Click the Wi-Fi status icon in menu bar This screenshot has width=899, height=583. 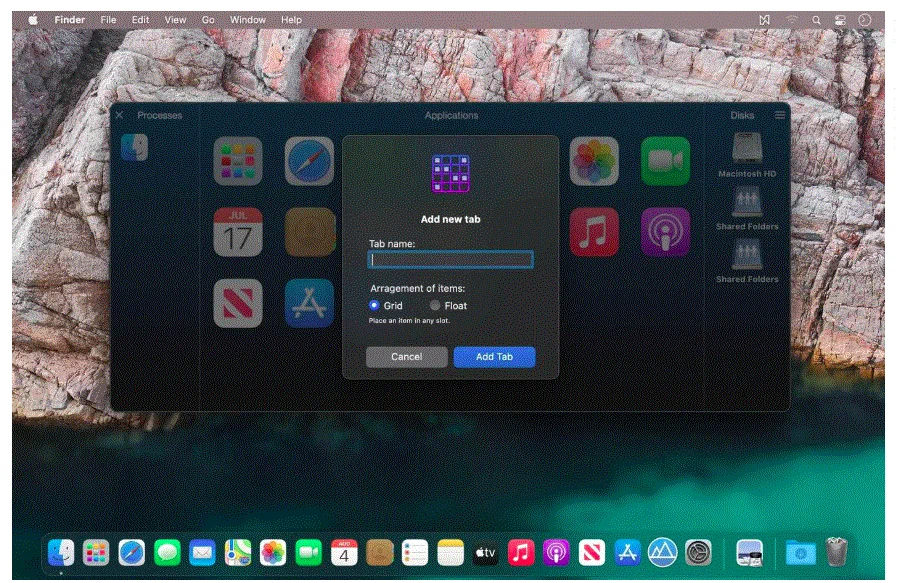point(792,20)
